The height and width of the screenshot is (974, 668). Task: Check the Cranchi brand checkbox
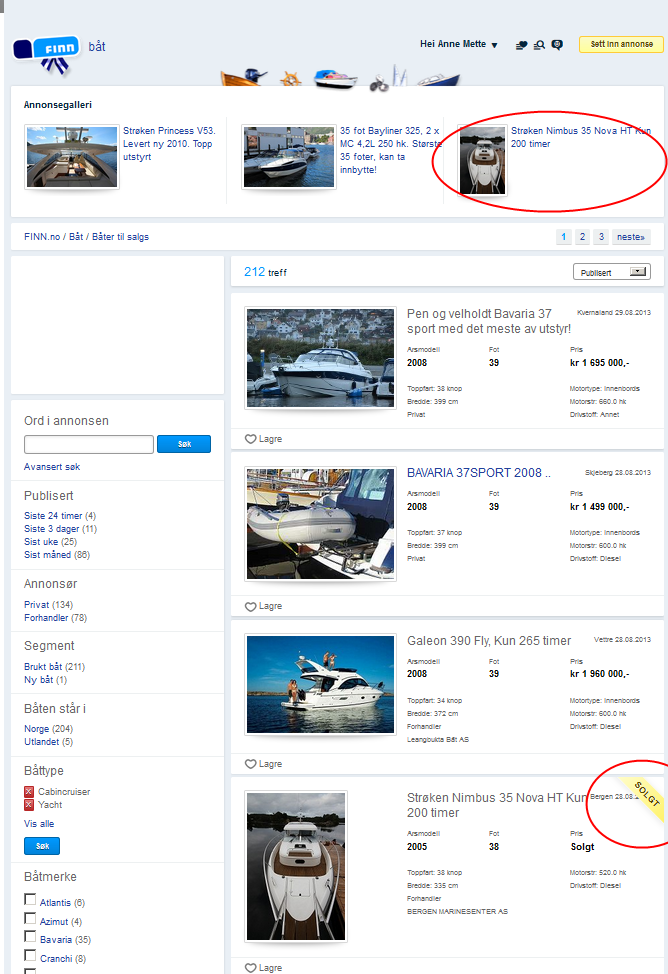(x=30, y=955)
